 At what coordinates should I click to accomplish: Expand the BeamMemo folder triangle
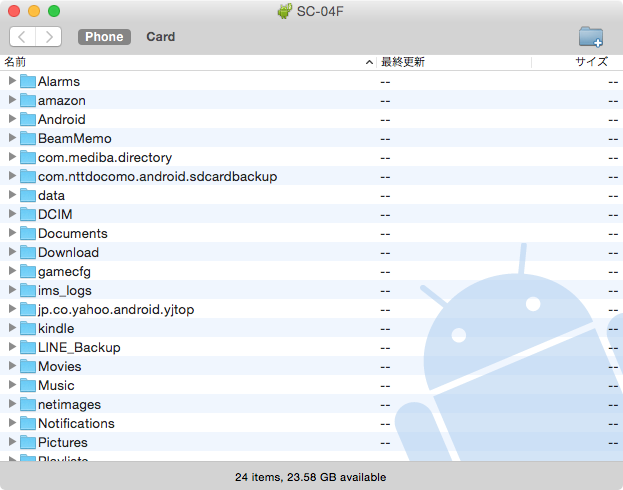coord(12,138)
